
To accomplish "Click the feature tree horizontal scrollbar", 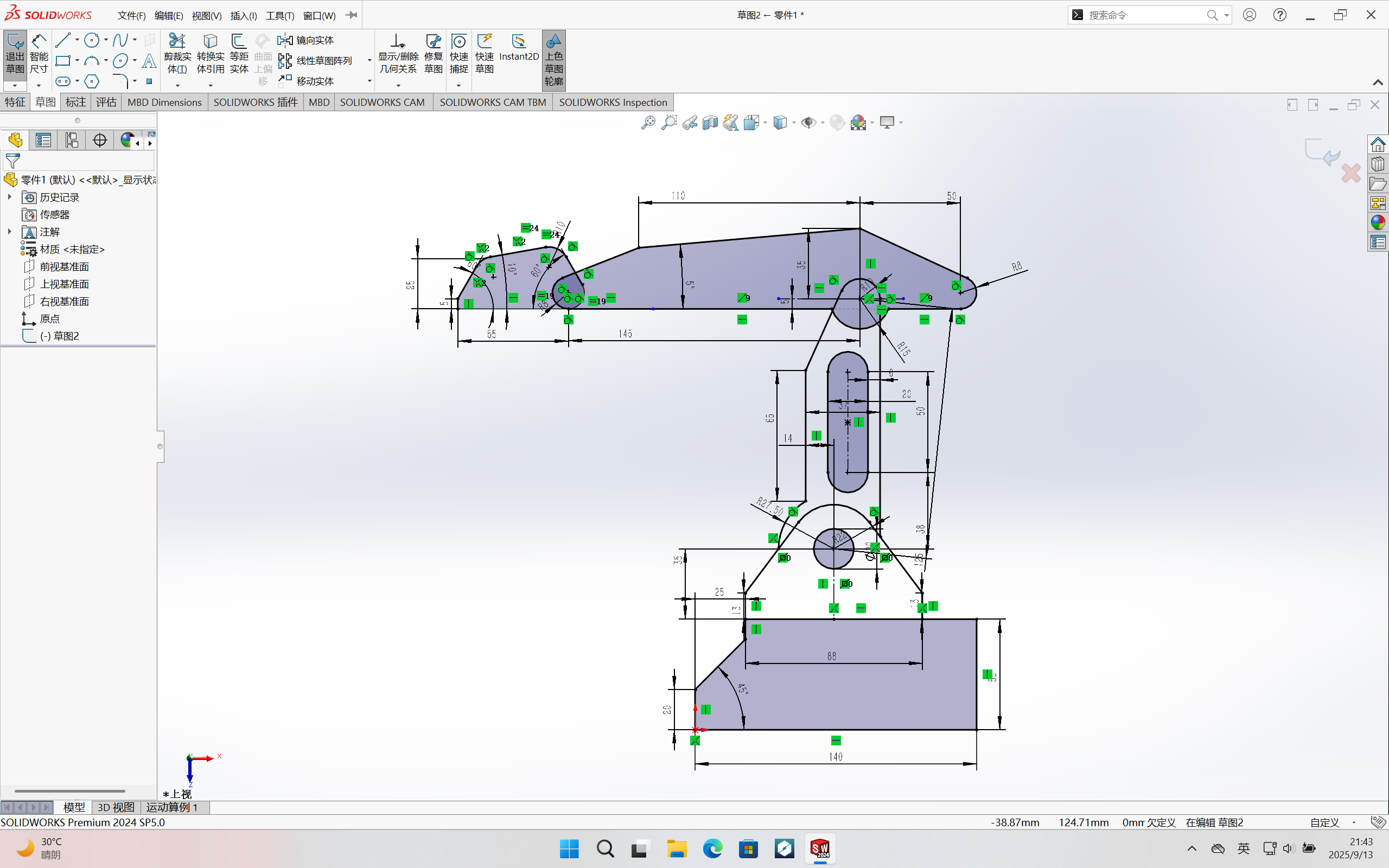I will [69, 791].
